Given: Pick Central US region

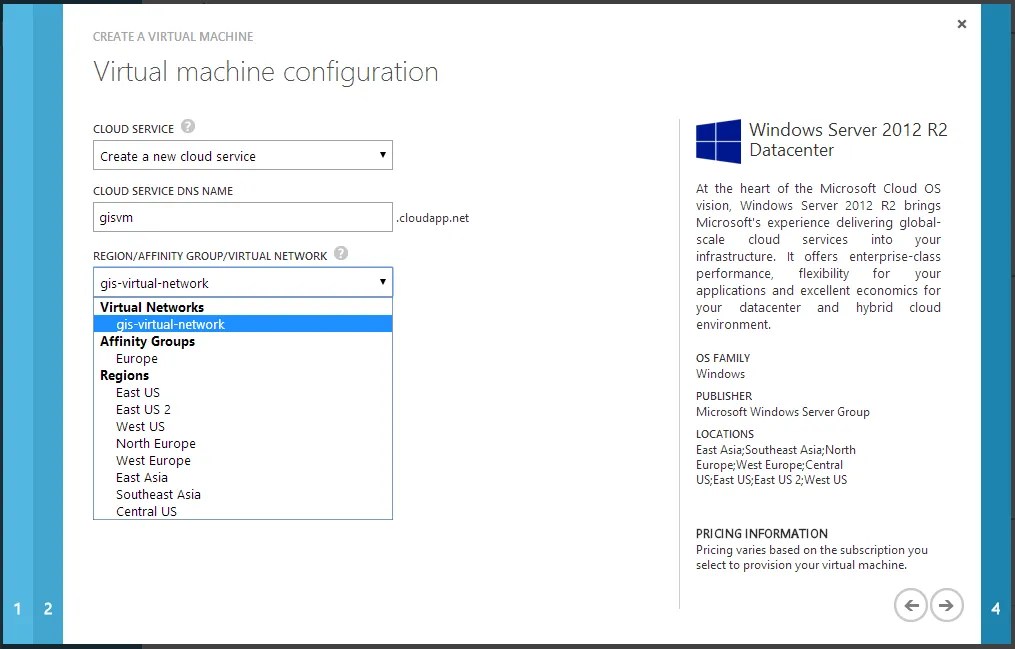Looking at the screenshot, I should [x=243, y=511].
